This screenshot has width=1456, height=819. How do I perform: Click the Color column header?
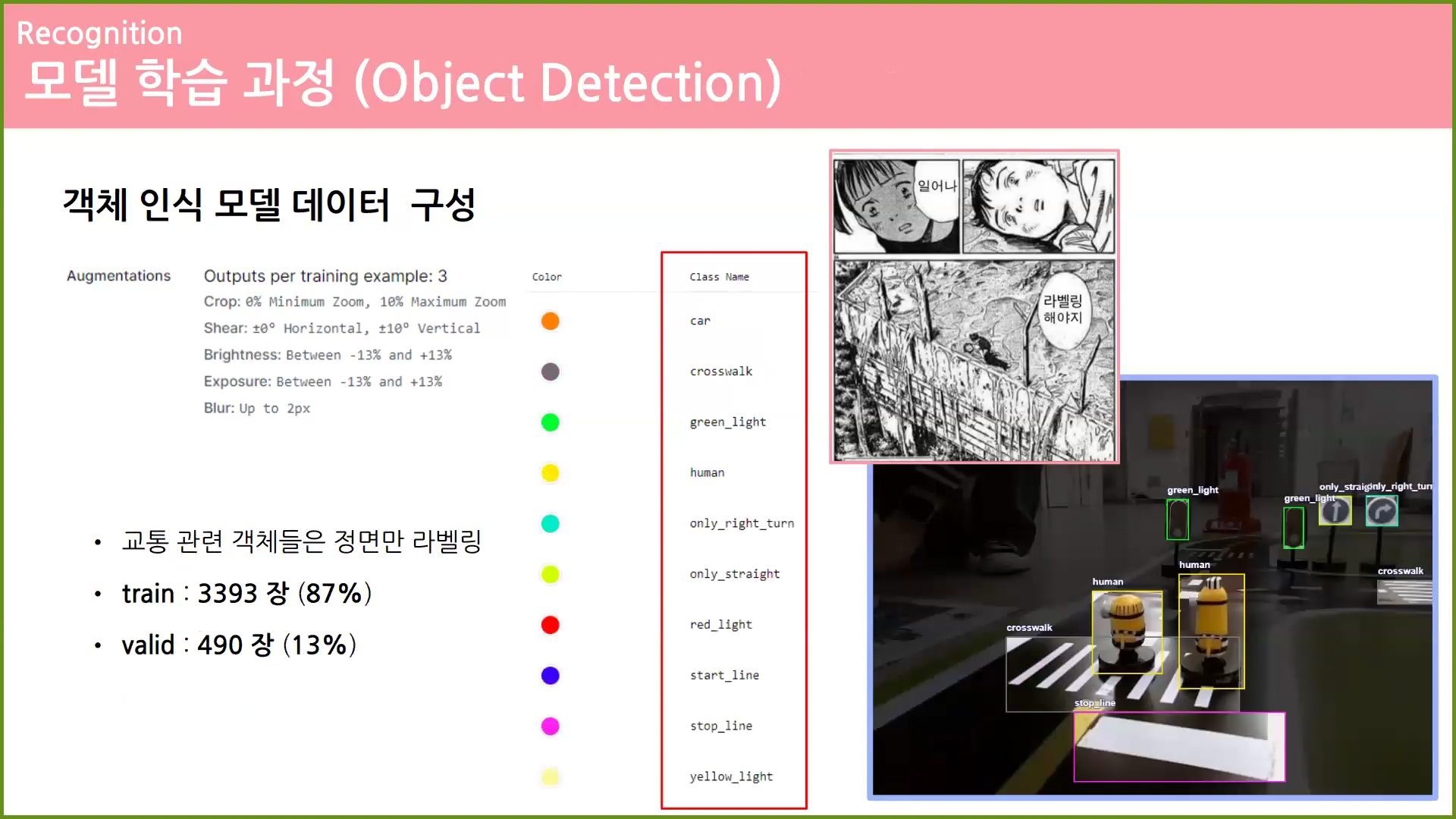tap(547, 277)
